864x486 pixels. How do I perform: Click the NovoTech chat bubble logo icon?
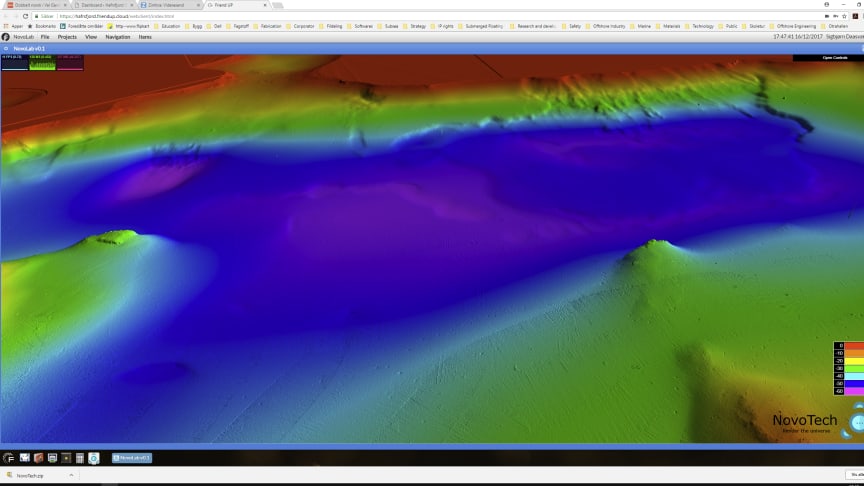(x=856, y=423)
